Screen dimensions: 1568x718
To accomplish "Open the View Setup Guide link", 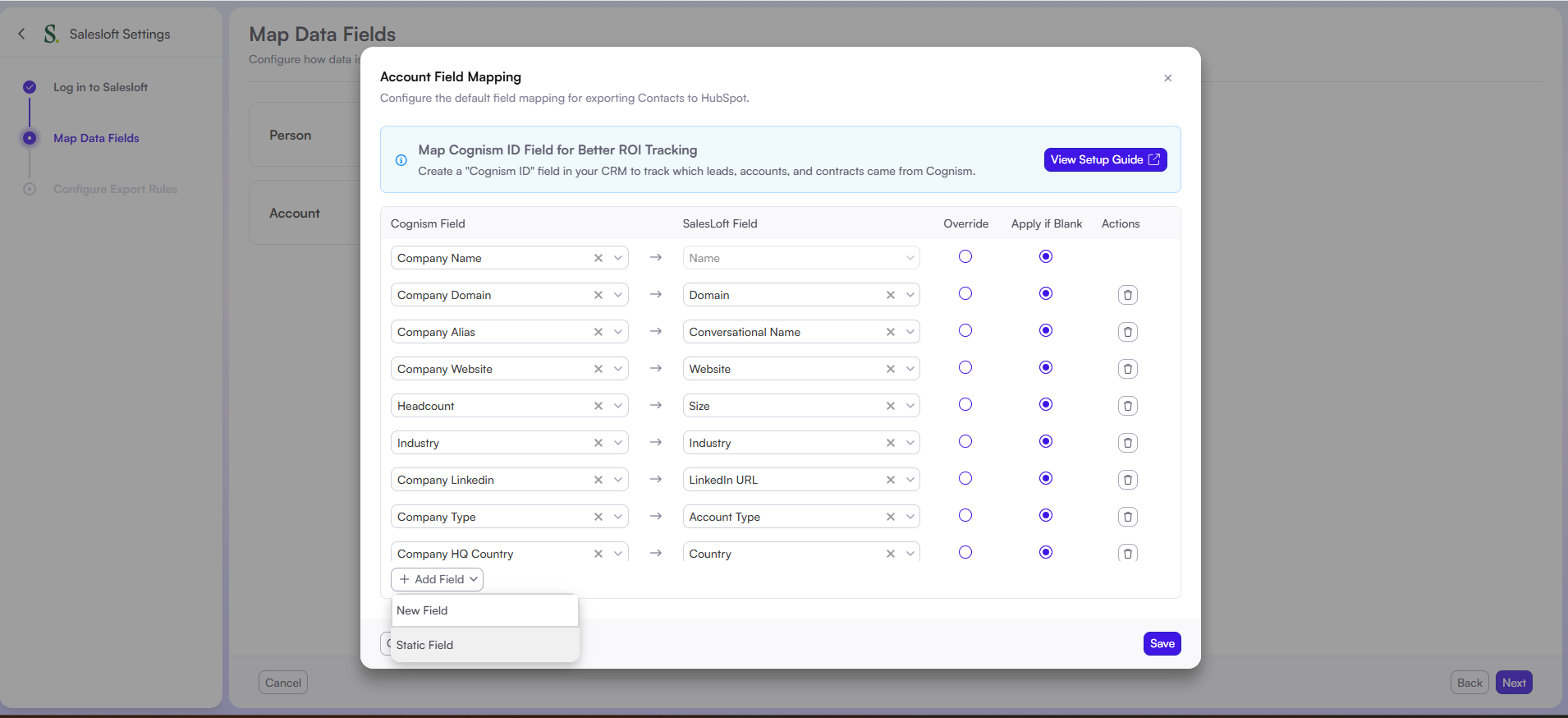I will tap(1105, 159).
